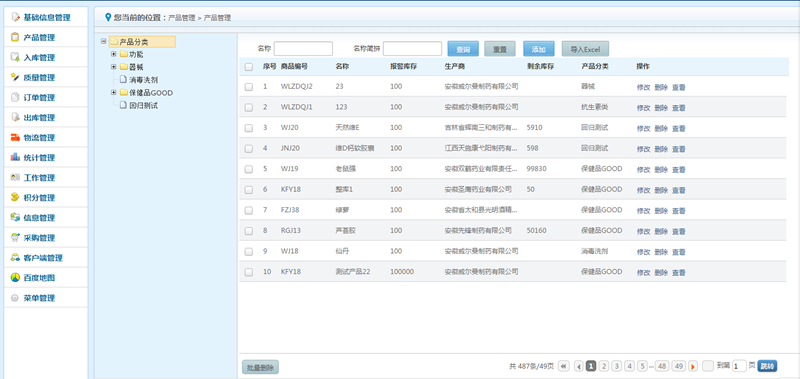Image resolution: width=800 pixels, height=379 pixels.
Task: Click the 统计管理 bar chart icon
Action: point(15,158)
